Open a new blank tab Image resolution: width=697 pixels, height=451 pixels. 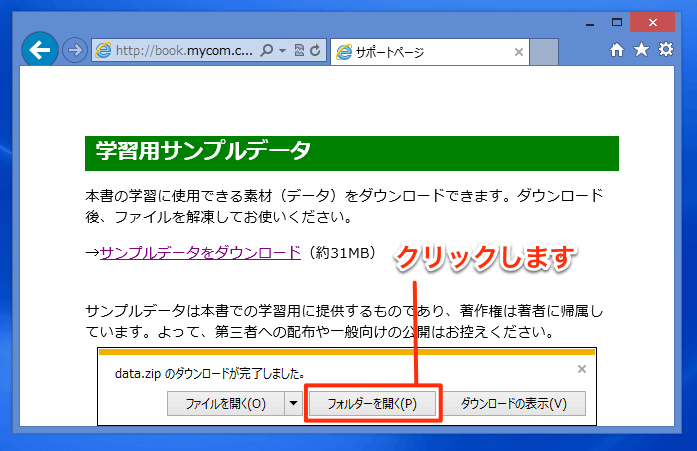click(544, 52)
